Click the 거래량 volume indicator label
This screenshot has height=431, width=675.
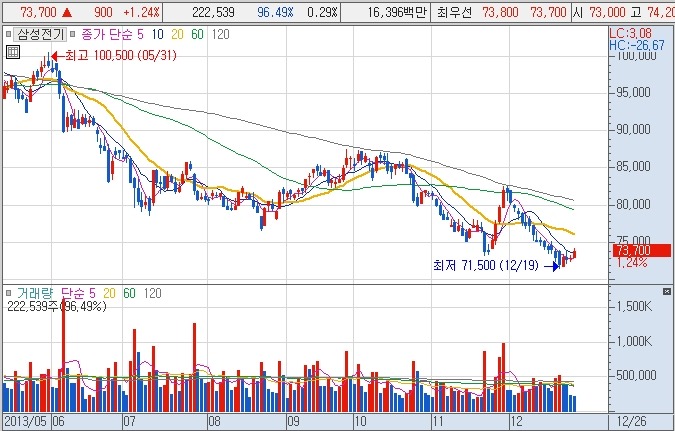click(x=35, y=294)
